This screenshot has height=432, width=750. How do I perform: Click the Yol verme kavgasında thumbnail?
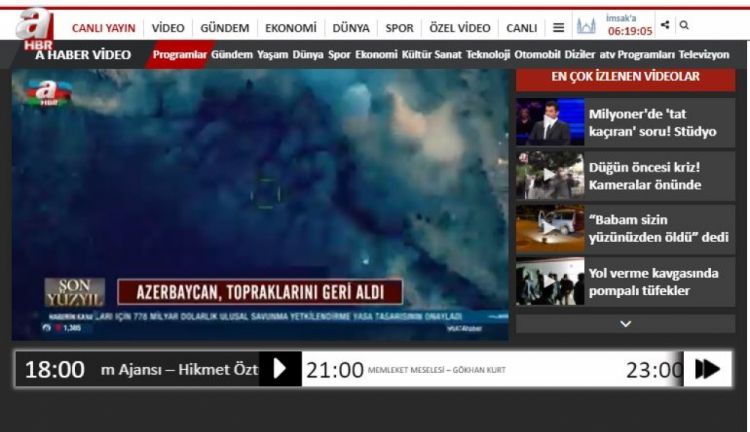click(549, 282)
